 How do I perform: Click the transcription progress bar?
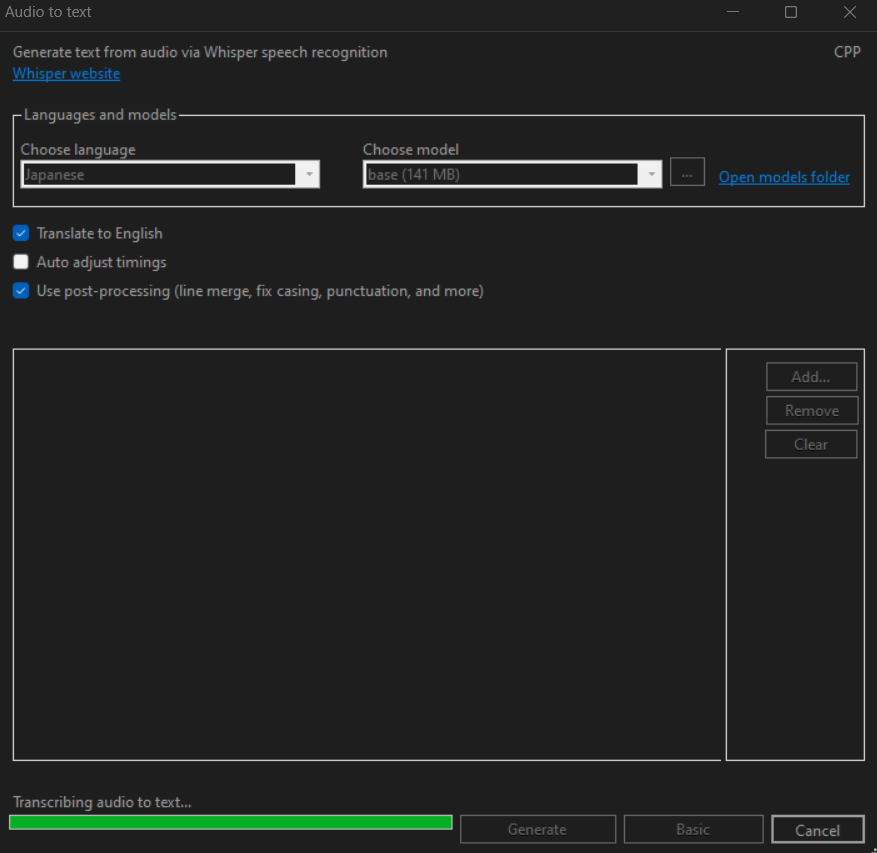pos(230,822)
